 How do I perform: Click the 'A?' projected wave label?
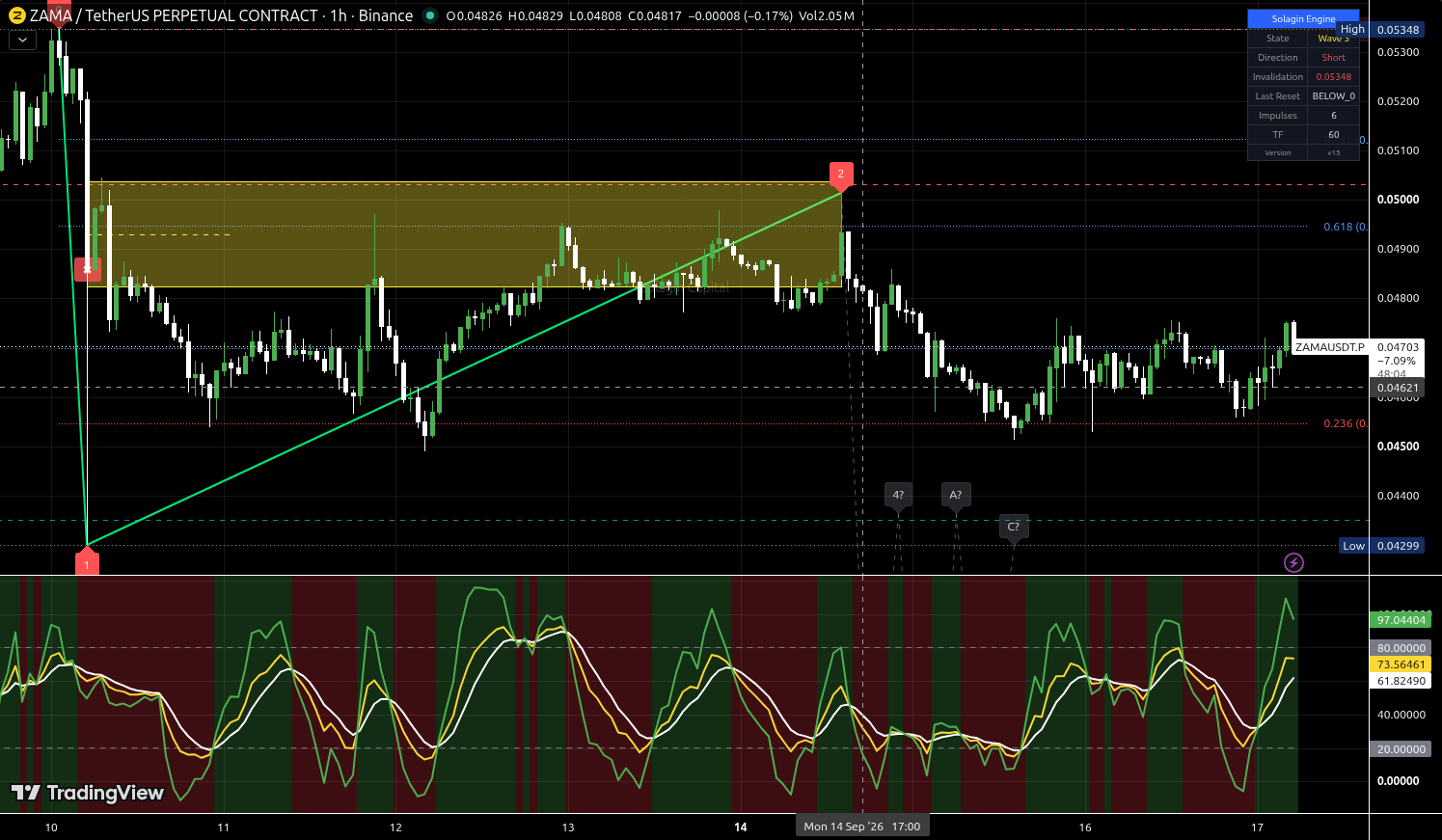pos(956,496)
